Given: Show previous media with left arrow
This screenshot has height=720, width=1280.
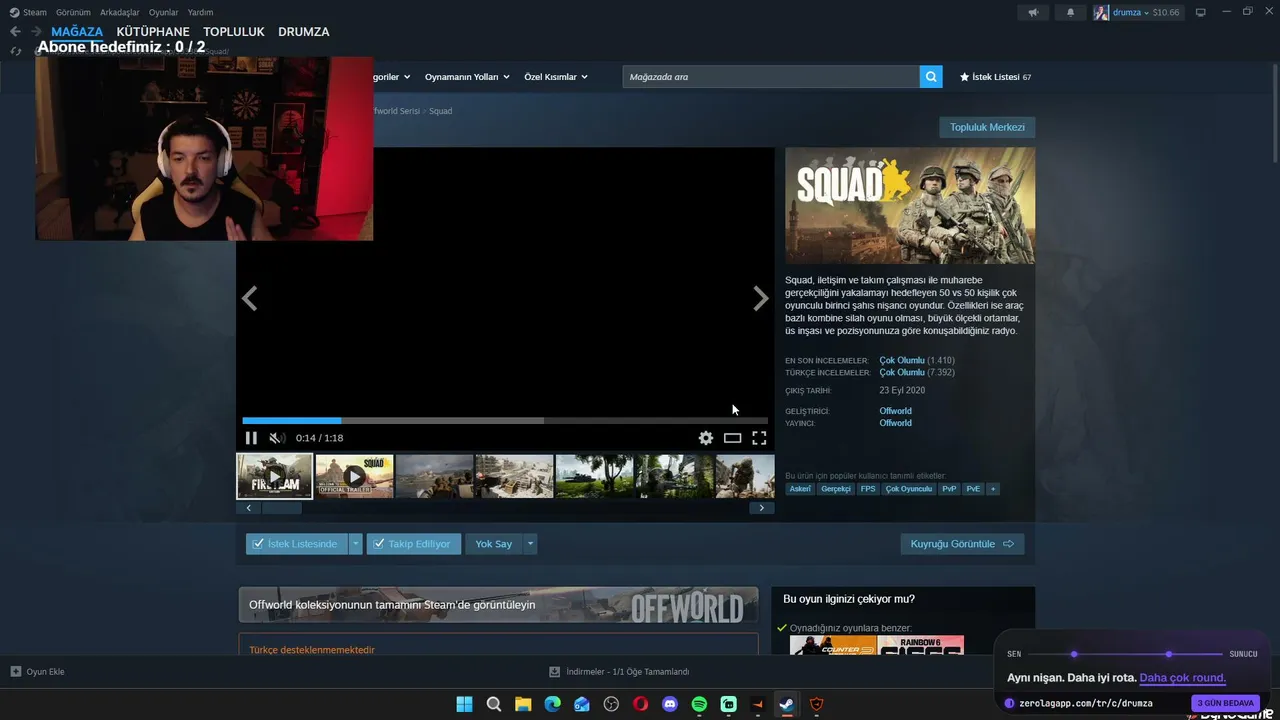Looking at the screenshot, I should (x=250, y=298).
